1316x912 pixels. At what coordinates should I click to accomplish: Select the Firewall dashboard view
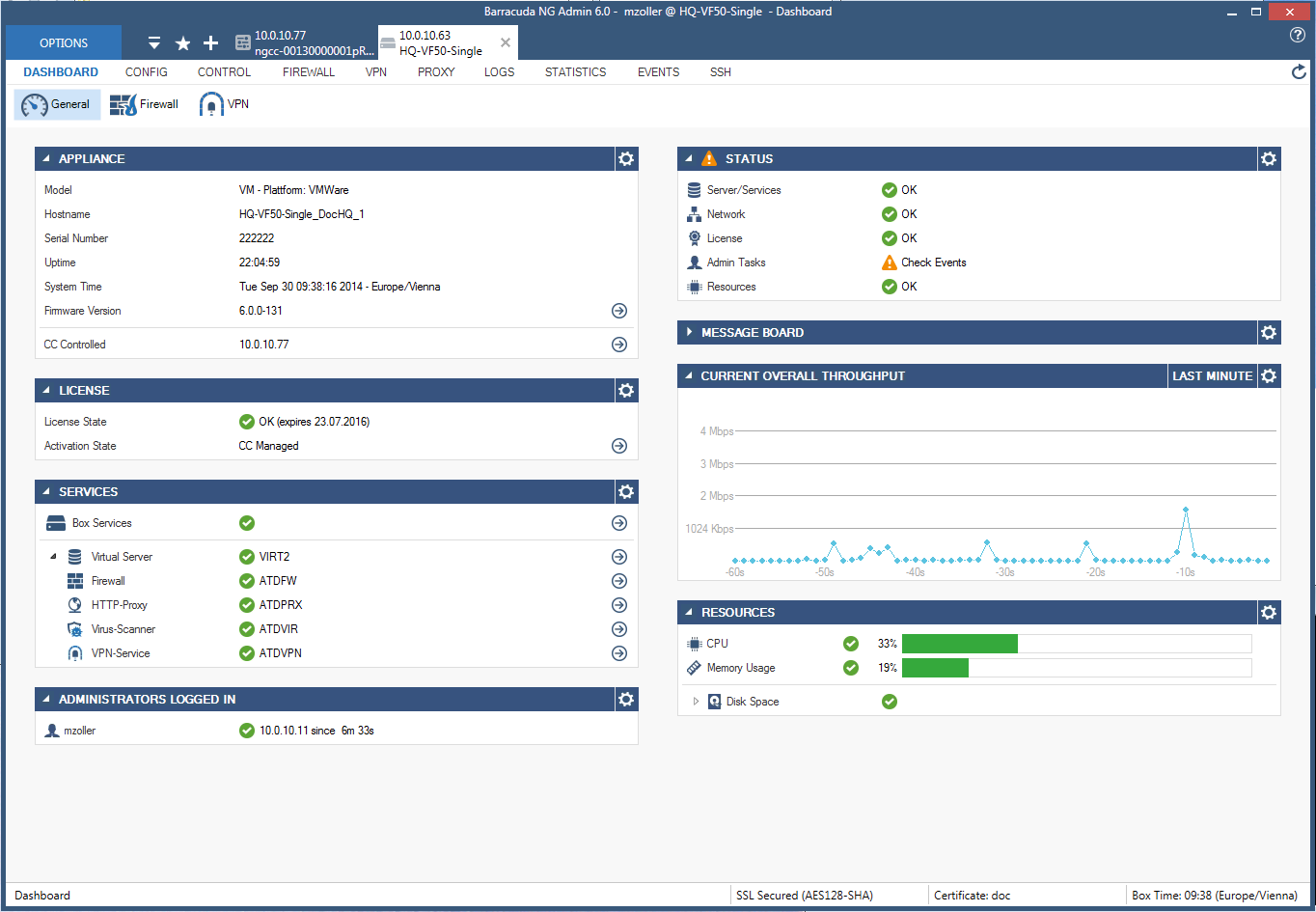coord(144,104)
